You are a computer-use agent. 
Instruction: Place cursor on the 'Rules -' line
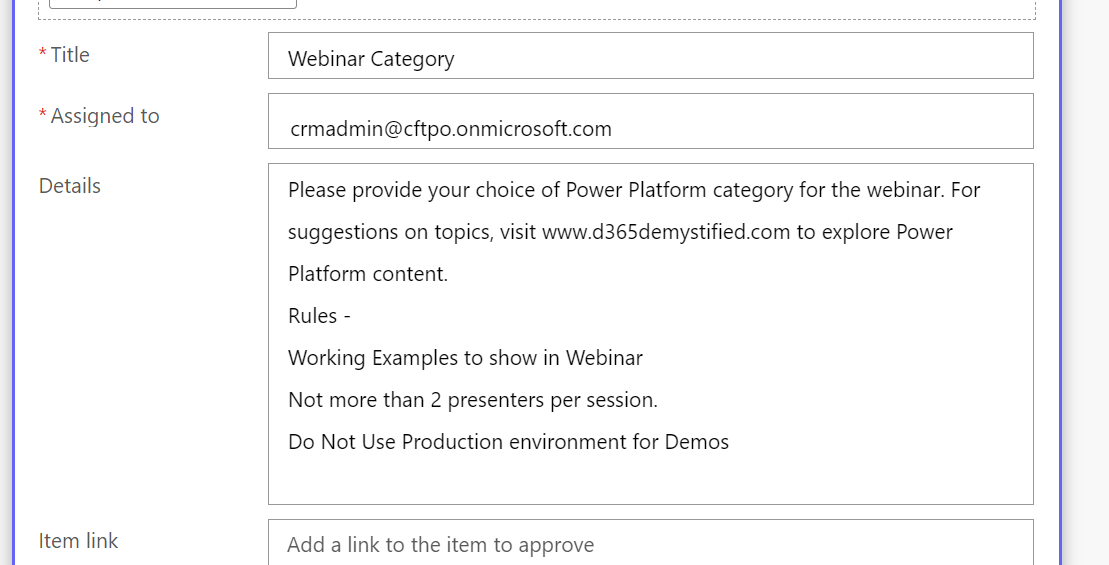[x=319, y=315]
